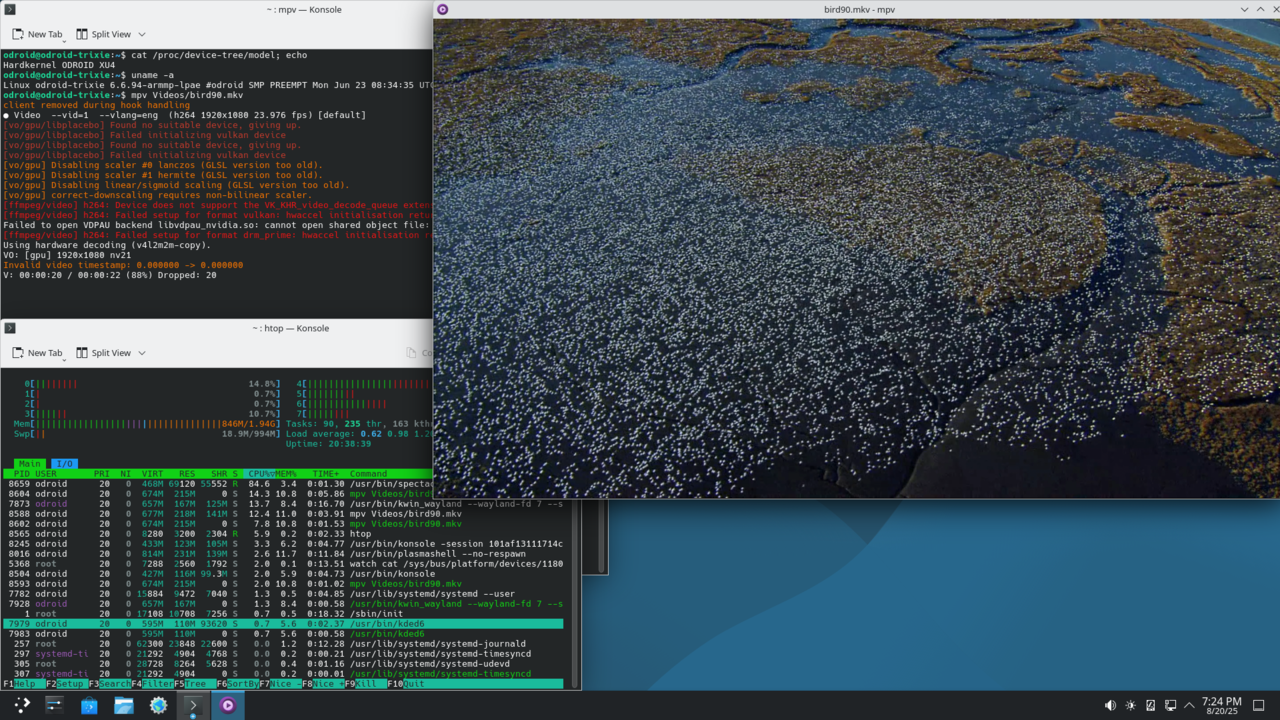Switch to the I/O tab in htop

coord(63,464)
